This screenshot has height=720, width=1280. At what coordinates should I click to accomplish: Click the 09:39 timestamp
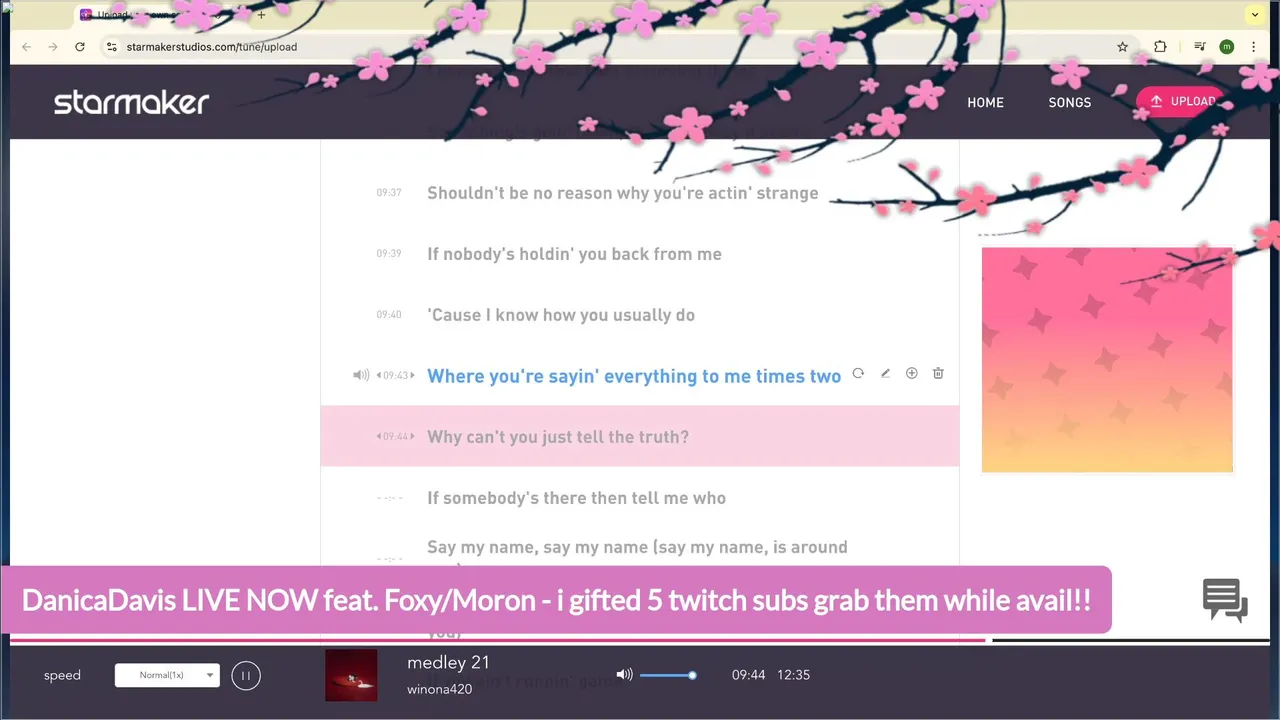(389, 253)
